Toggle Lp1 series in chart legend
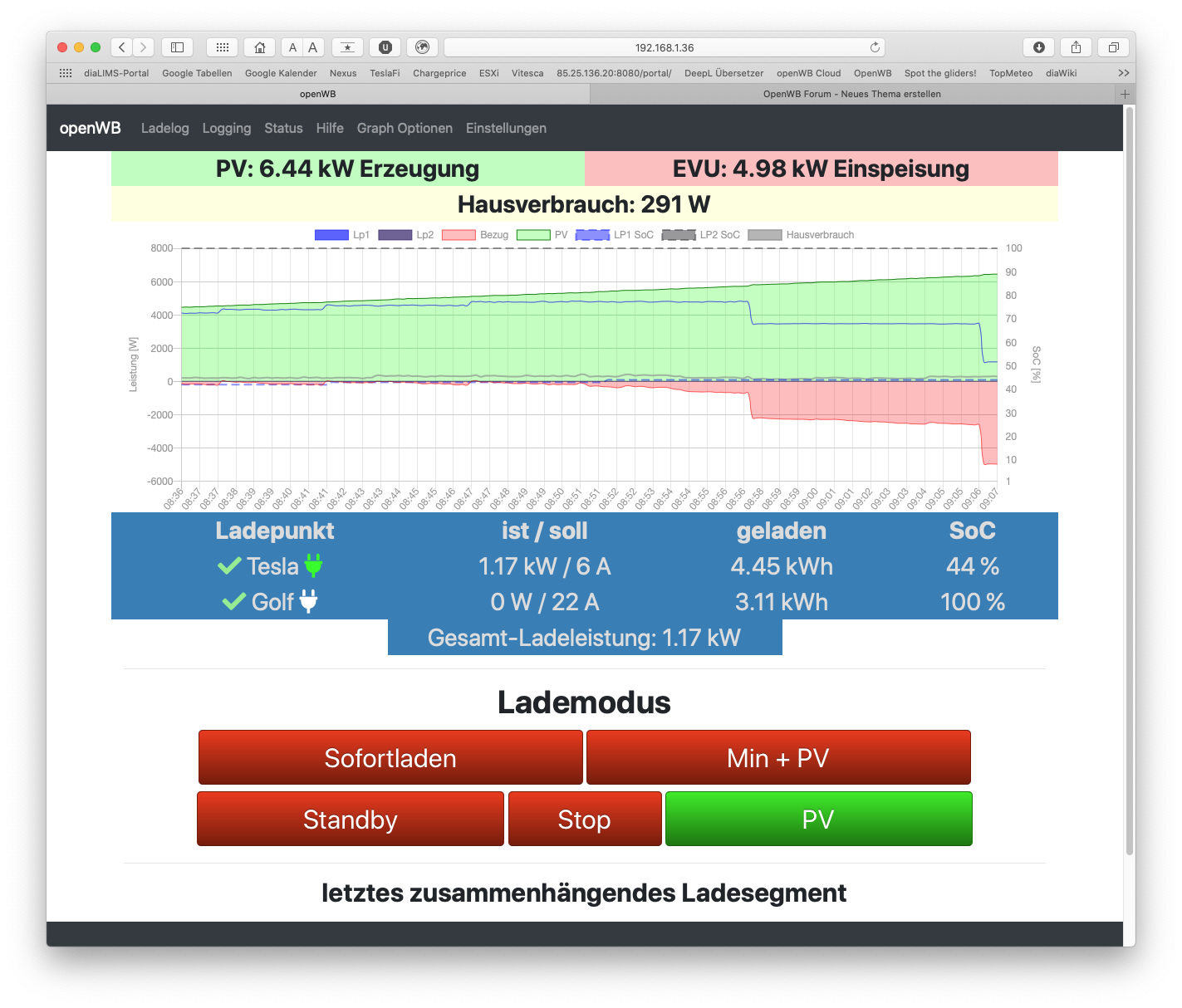This screenshot has height=1008, width=1182. point(342,235)
